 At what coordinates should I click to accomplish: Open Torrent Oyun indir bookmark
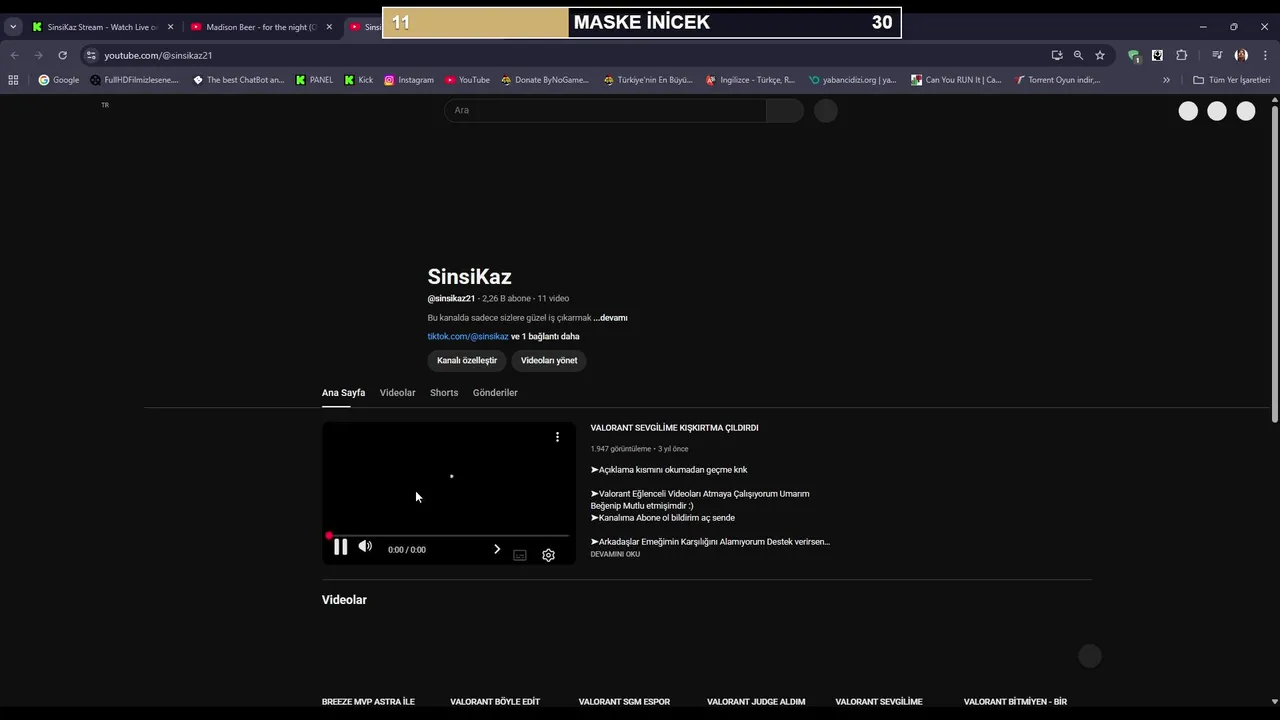pyautogui.click(x=1057, y=80)
